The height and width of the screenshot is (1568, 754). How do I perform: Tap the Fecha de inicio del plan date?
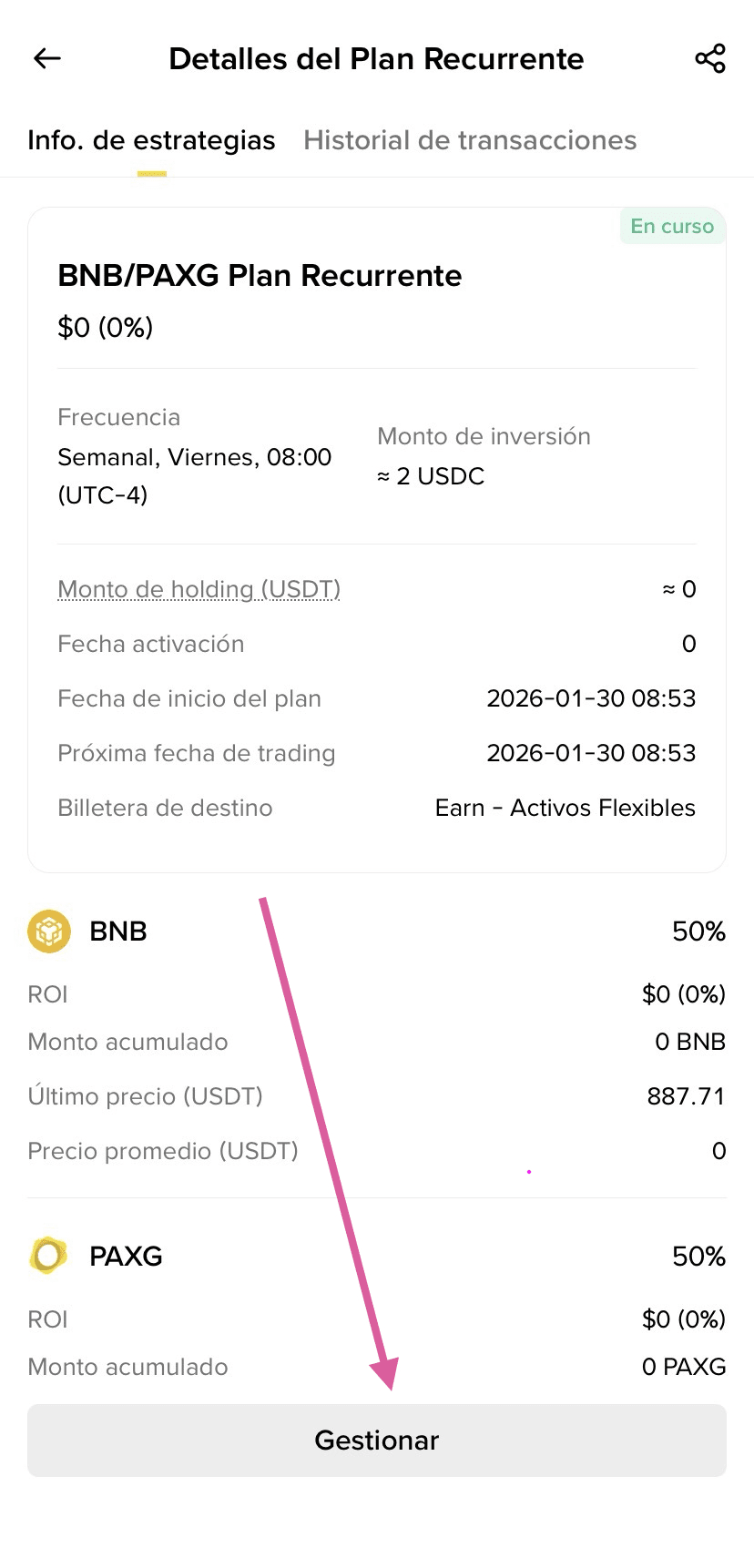coord(591,698)
